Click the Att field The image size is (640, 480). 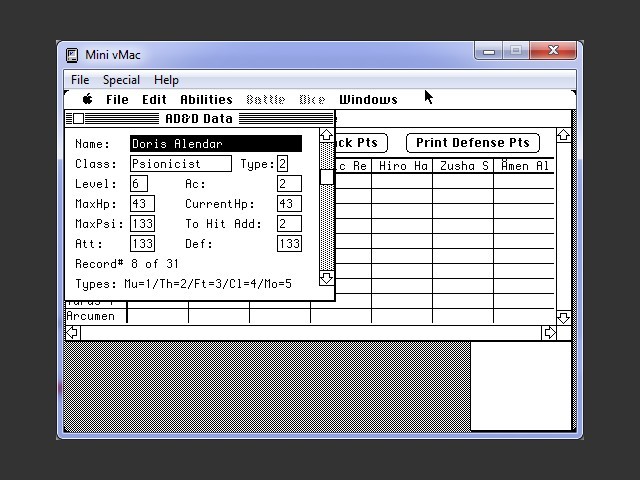[142, 244]
